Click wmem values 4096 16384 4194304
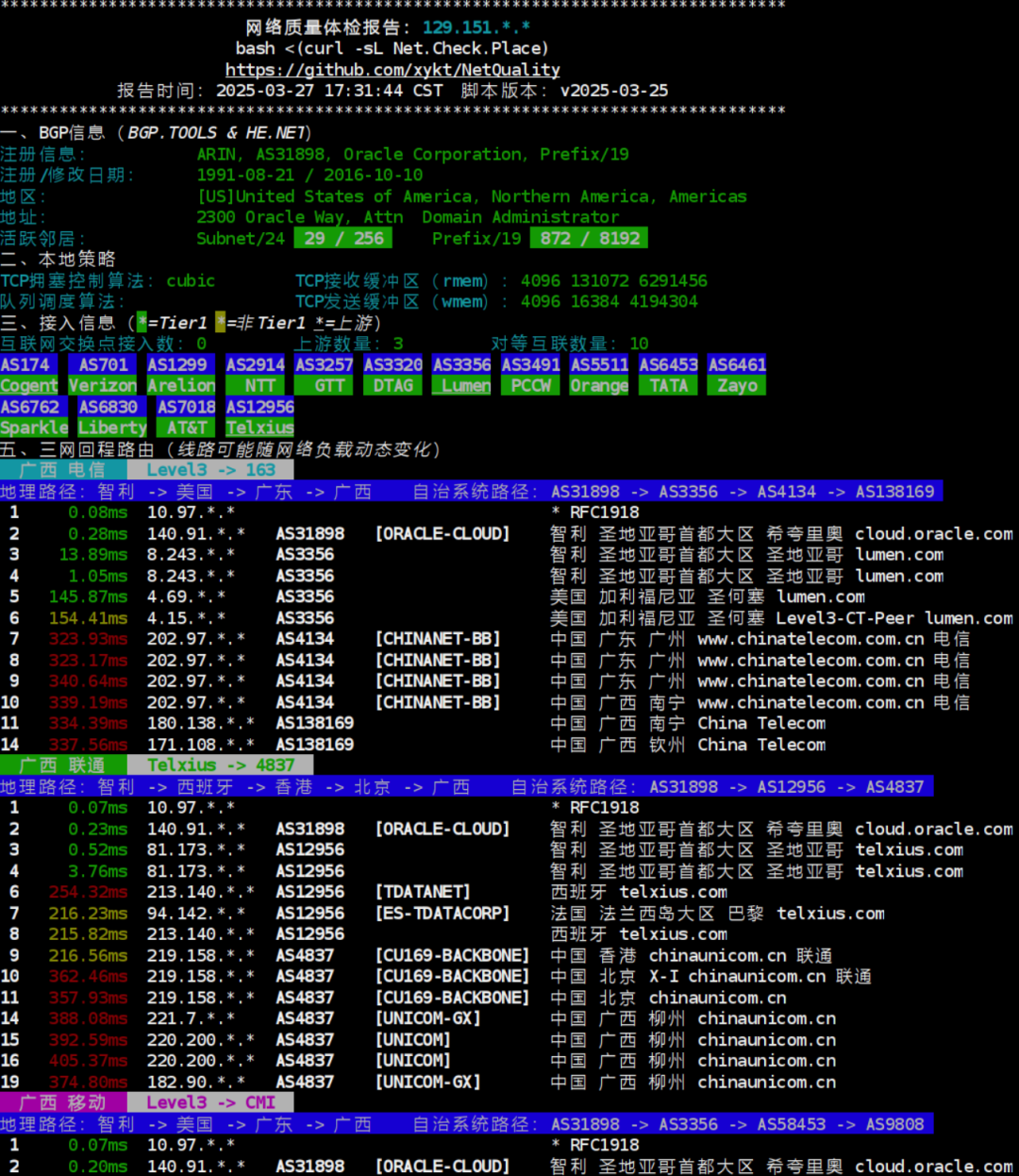This screenshot has height=1176, width=1019. (x=610, y=301)
